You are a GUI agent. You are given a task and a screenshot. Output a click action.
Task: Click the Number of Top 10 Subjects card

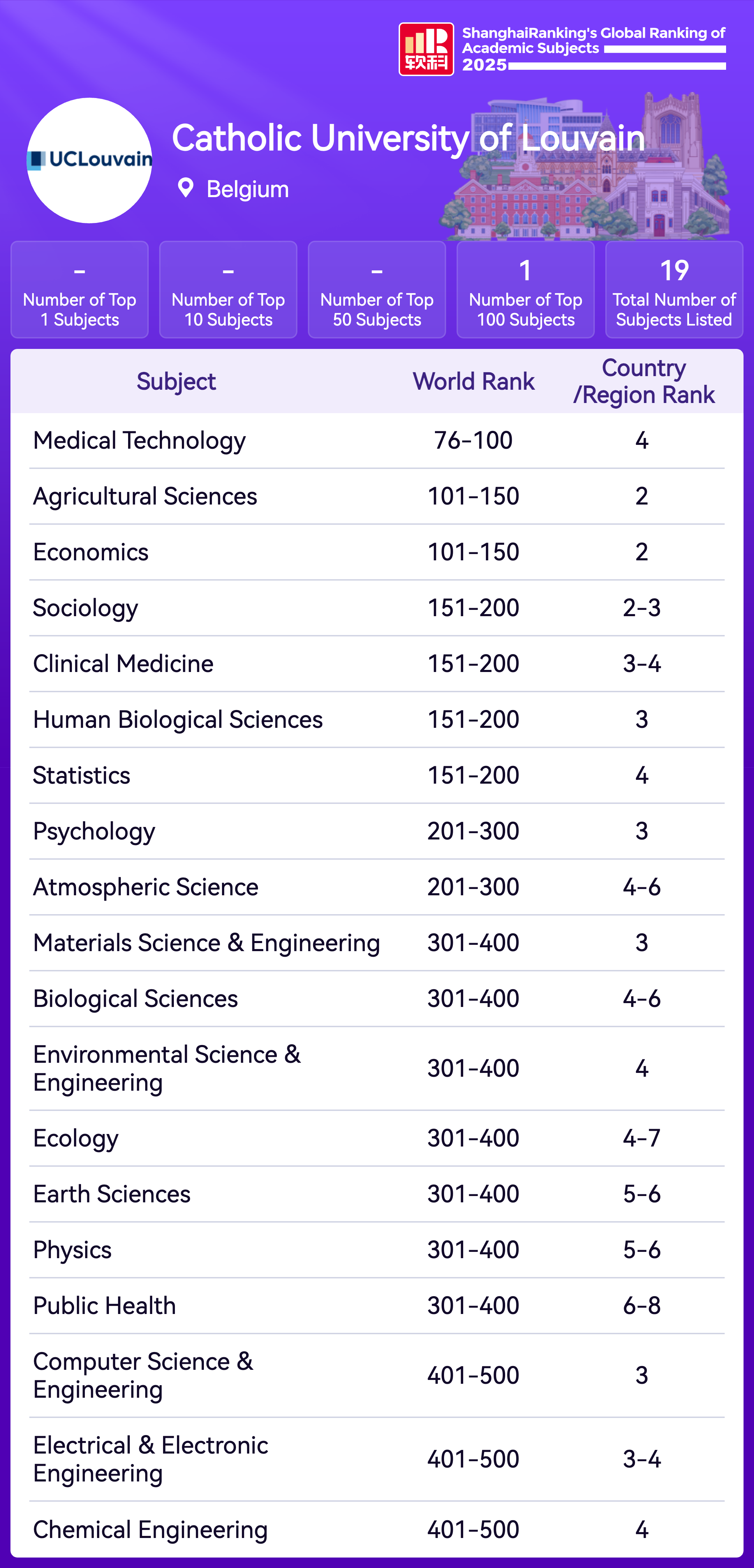(228, 290)
